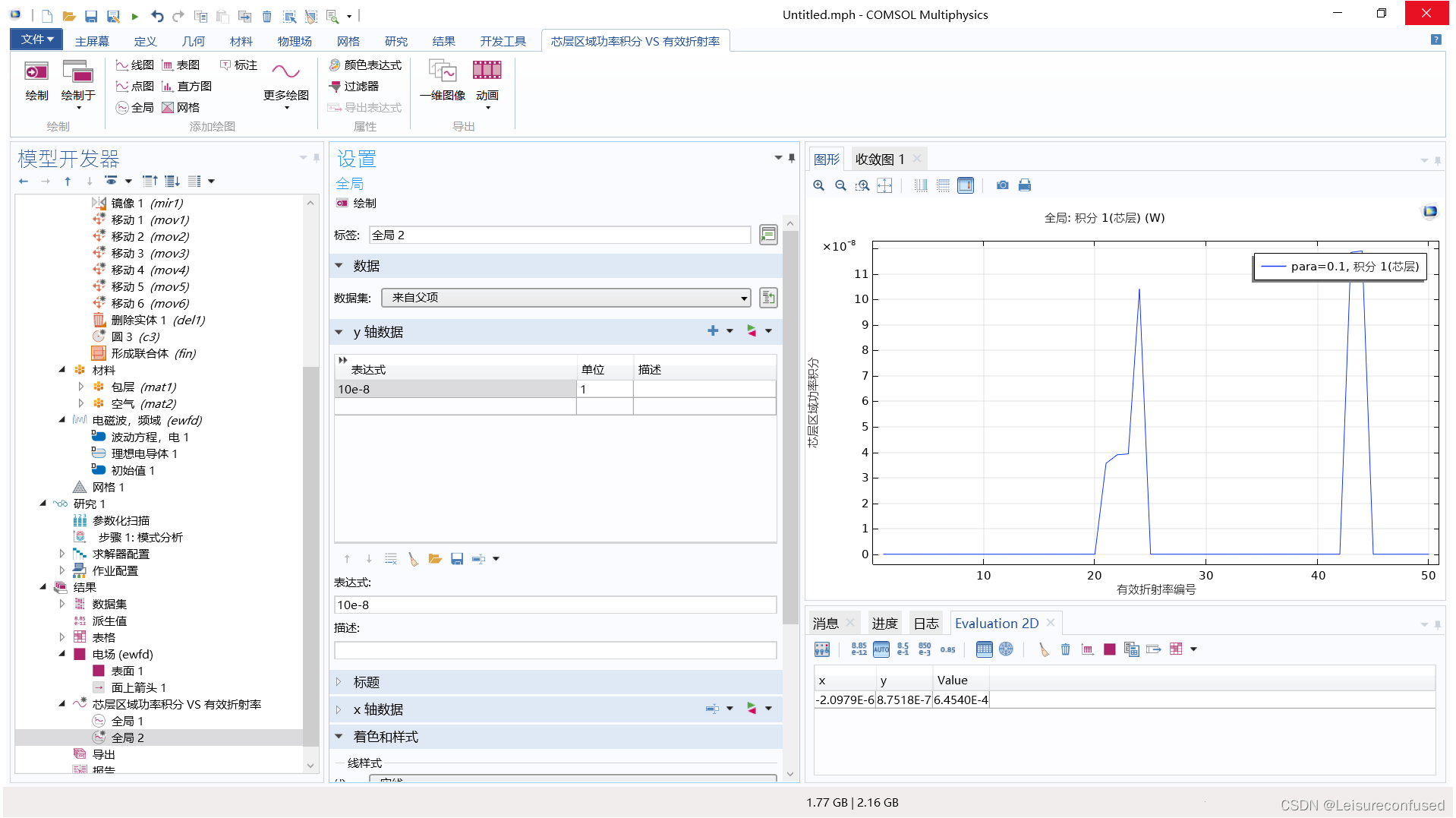Screen dimensions: 1456x818
Task: Add a 网格 mesh plot
Action: coord(181,108)
